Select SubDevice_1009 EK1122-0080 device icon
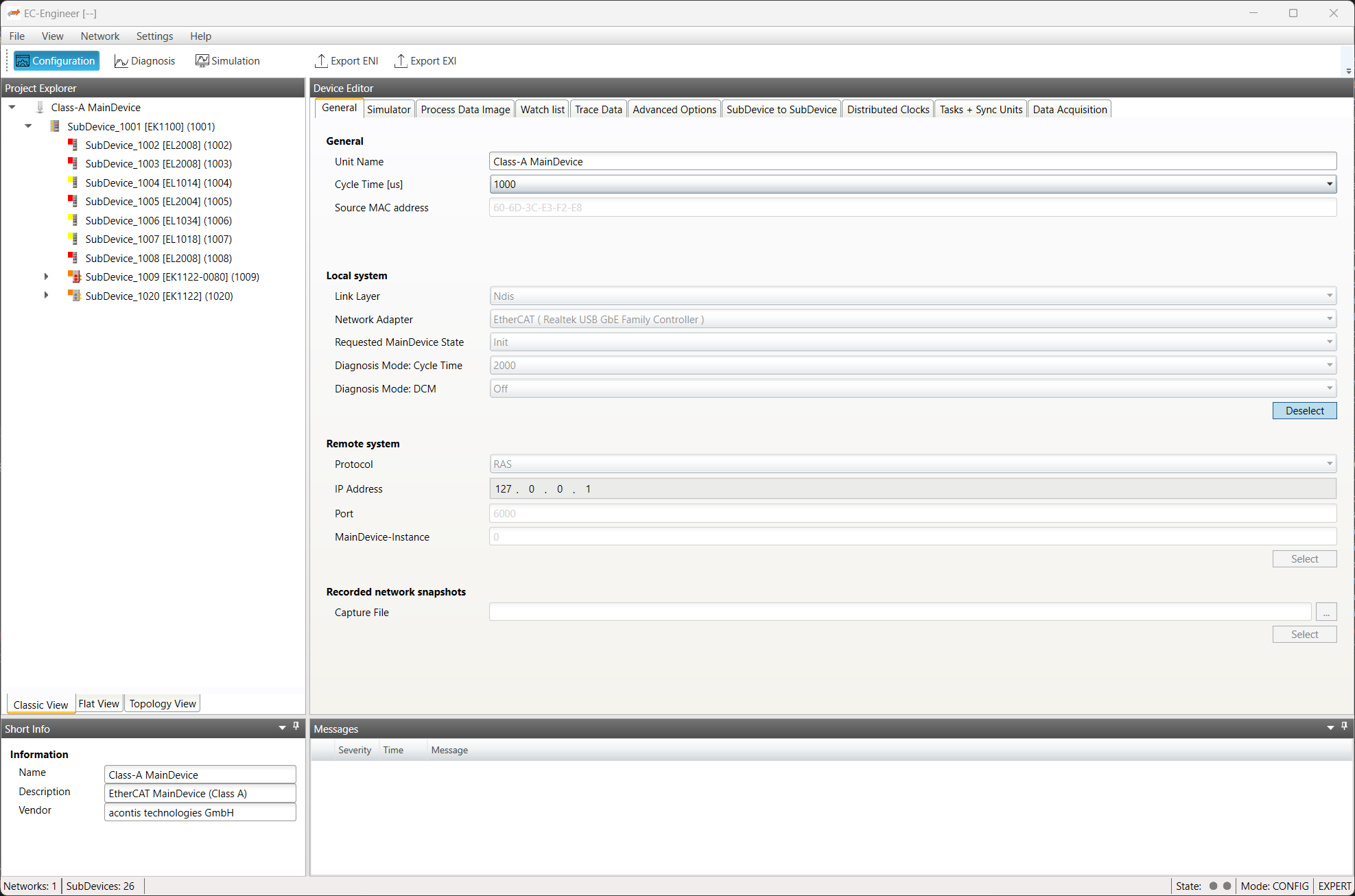Screen dimensions: 1355x896 [74, 276]
